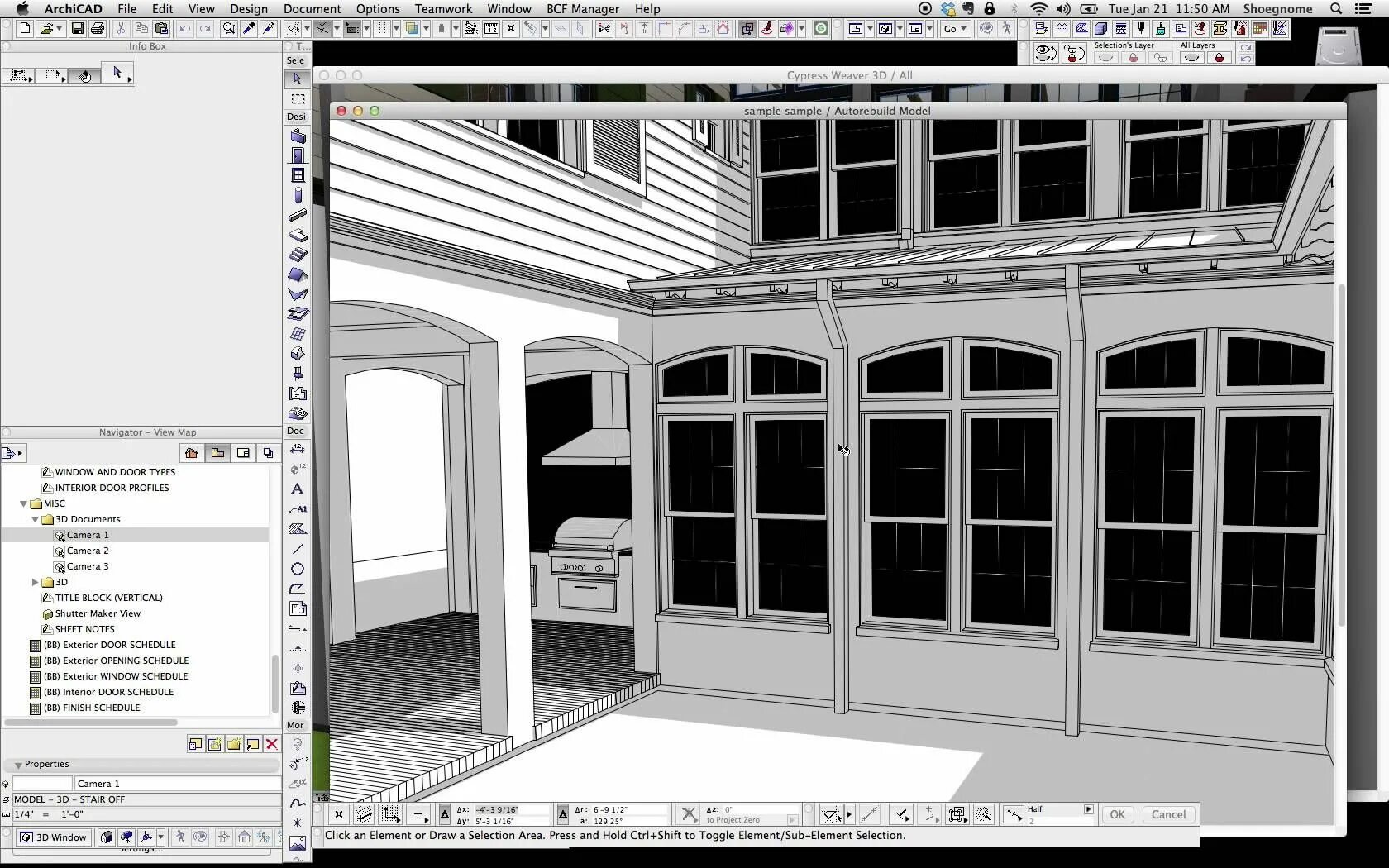Click inside the Δx coordinate input field
This screenshot has height=868, width=1389.
coord(496,808)
